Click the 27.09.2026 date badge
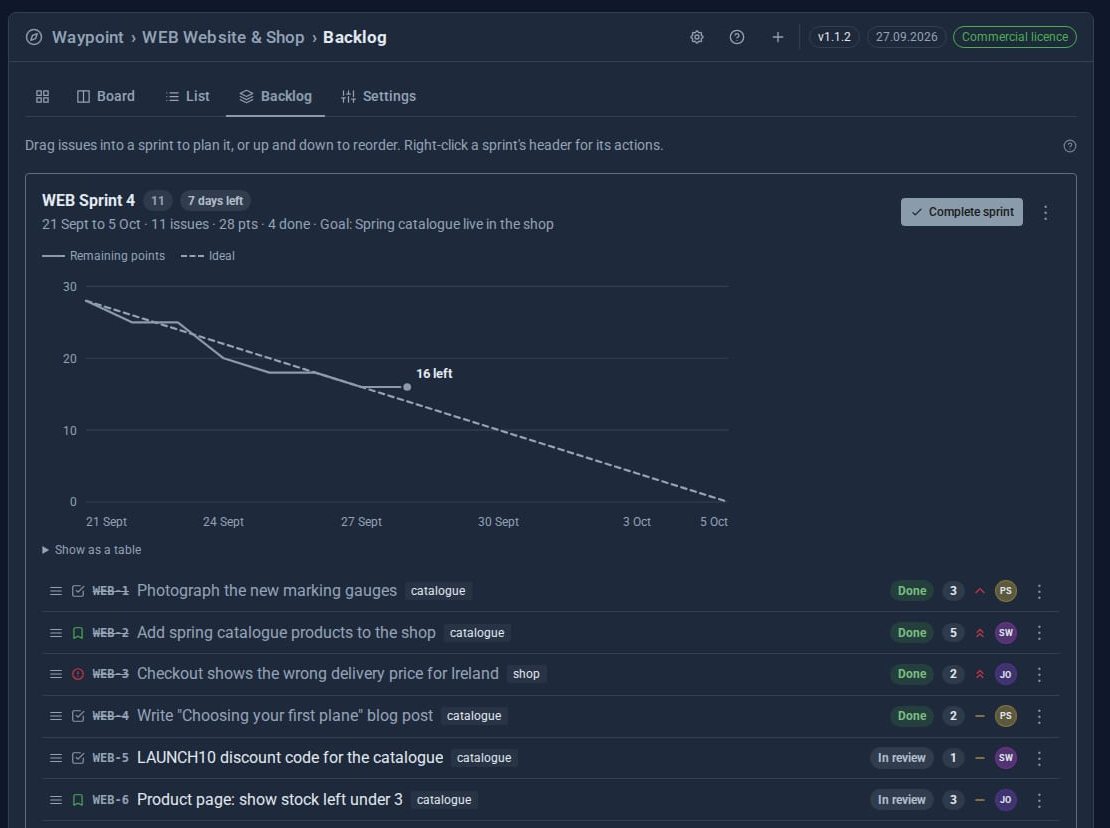Screen dimensions: 1110x828 point(906,37)
